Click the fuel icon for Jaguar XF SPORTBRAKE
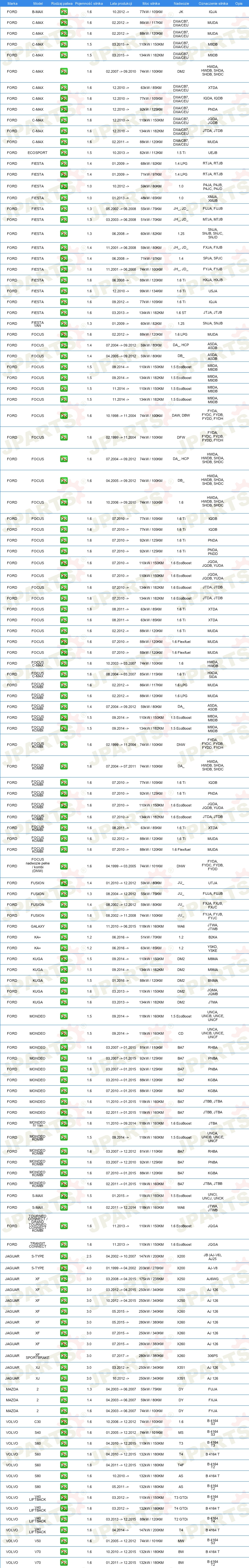The width and height of the screenshot is (249, 1568). coord(64,1356)
